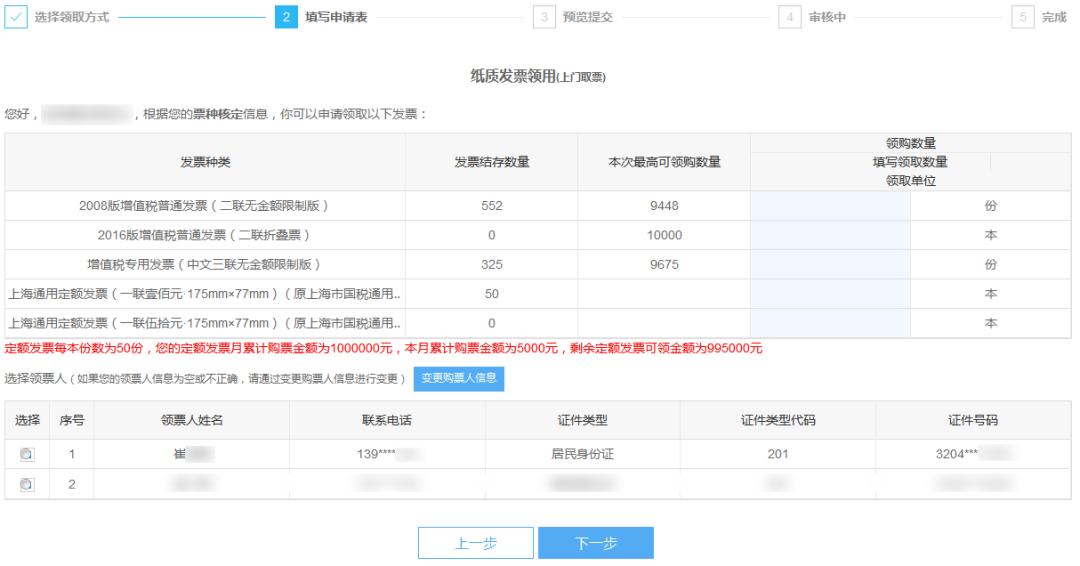The image size is (1080, 566).
Task: Click the 领票人姓名 column header
Action: (x=191, y=420)
